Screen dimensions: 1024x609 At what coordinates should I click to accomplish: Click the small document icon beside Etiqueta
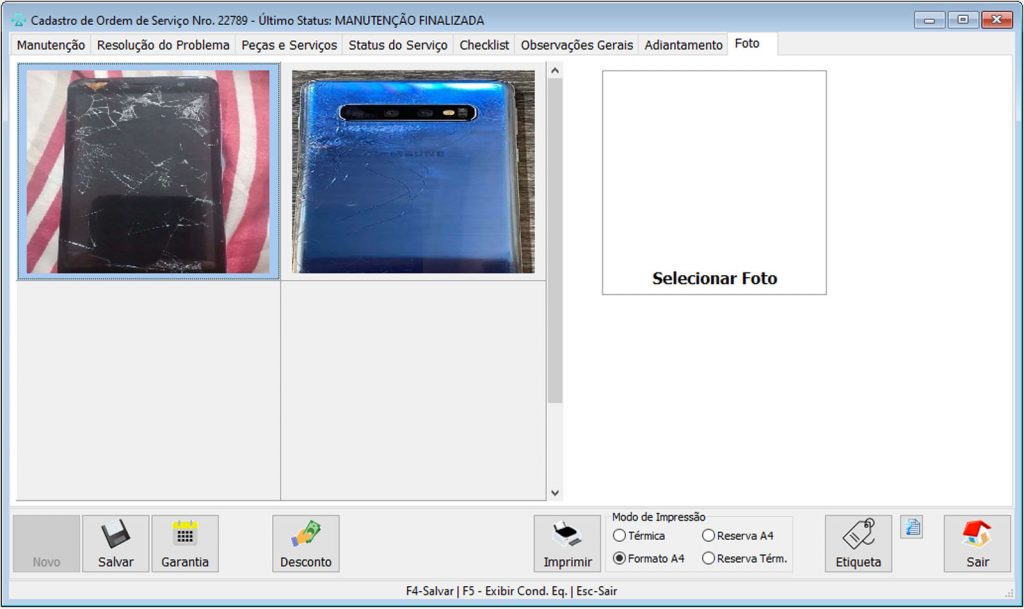[911, 528]
